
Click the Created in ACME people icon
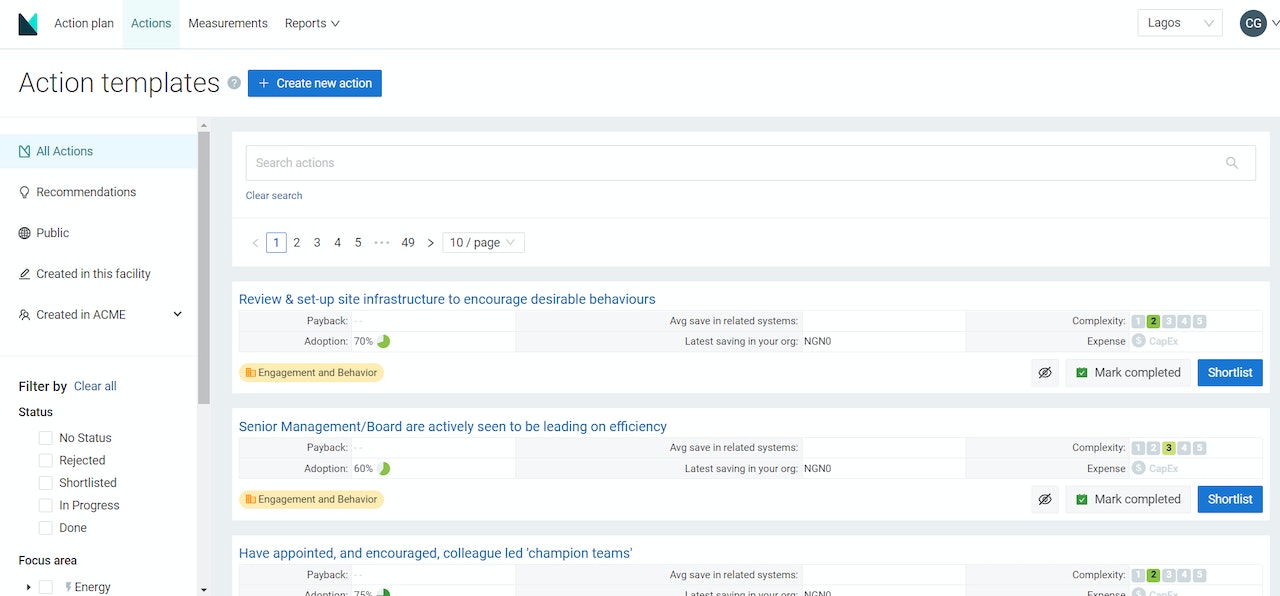(x=25, y=315)
